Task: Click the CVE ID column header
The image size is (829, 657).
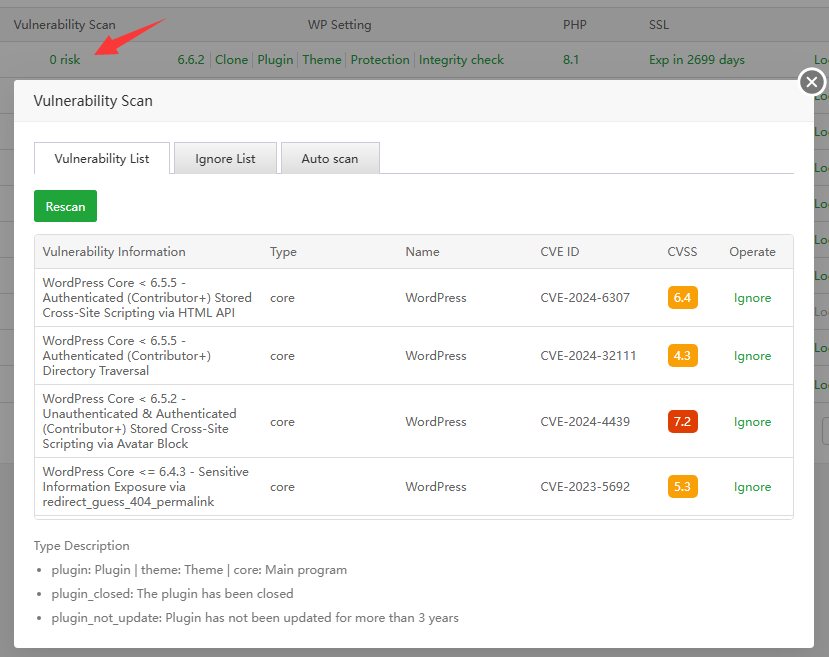Action: (559, 252)
